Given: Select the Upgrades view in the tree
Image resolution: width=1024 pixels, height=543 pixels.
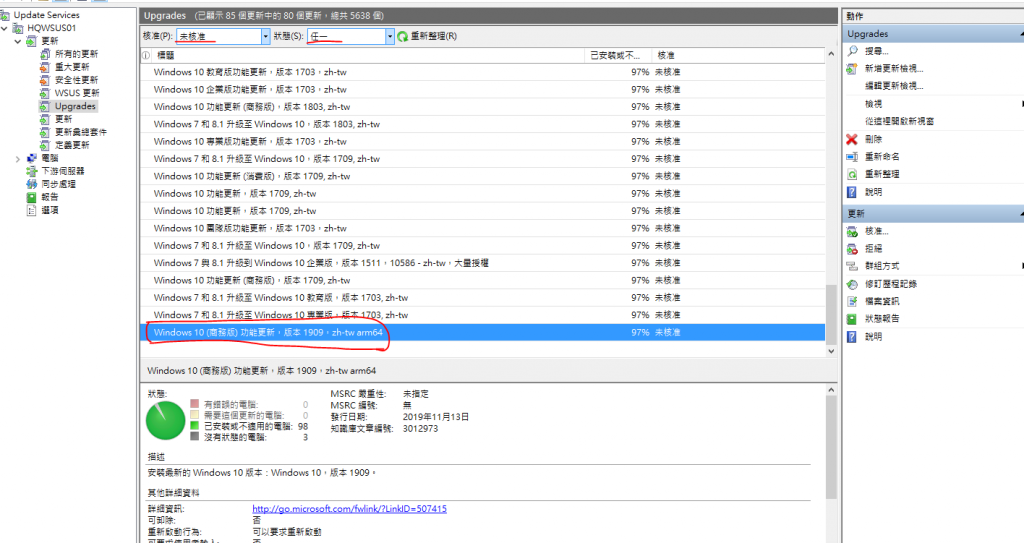Looking at the screenshot, I should 75,107.
